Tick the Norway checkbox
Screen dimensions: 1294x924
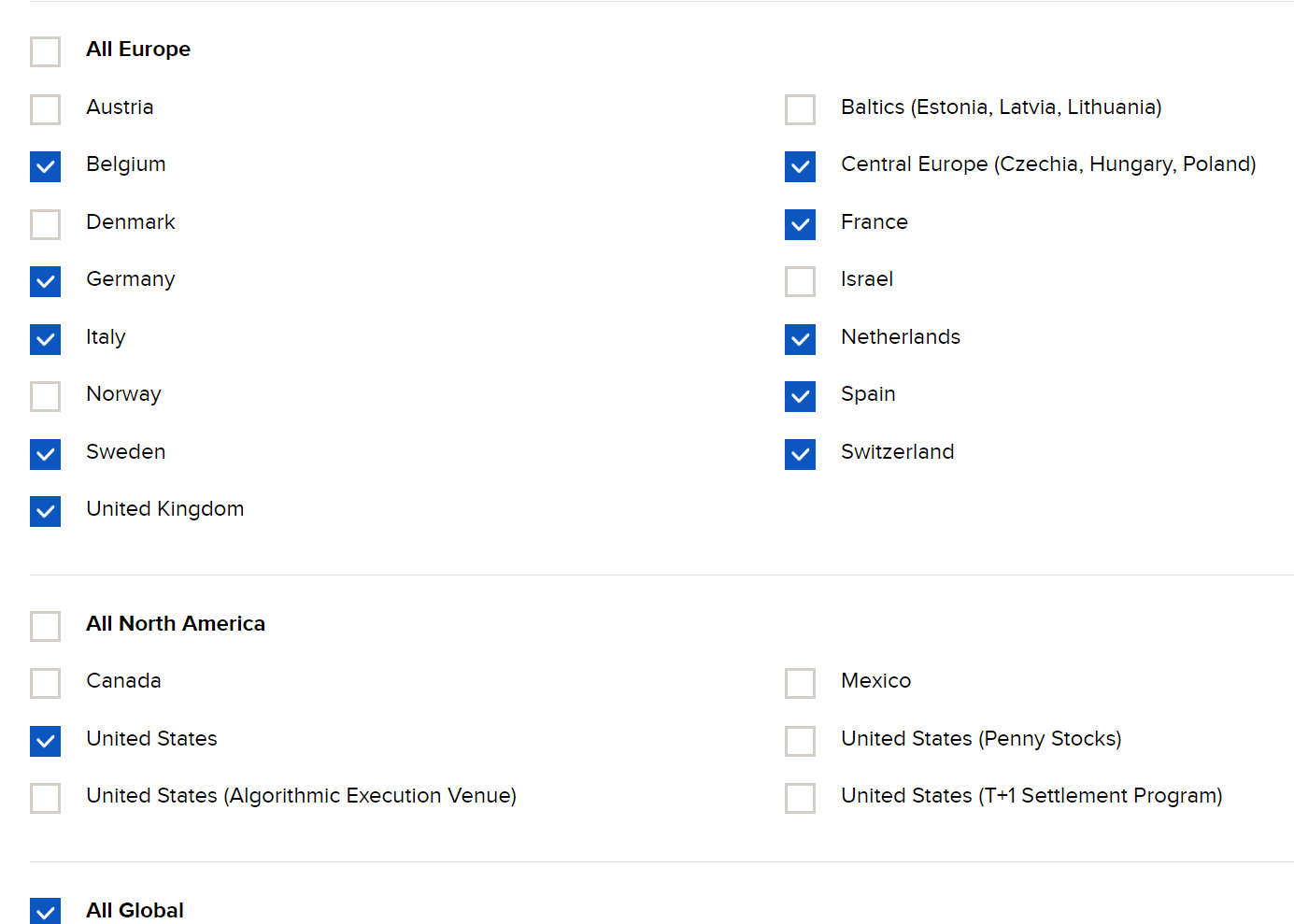point(45,396)
